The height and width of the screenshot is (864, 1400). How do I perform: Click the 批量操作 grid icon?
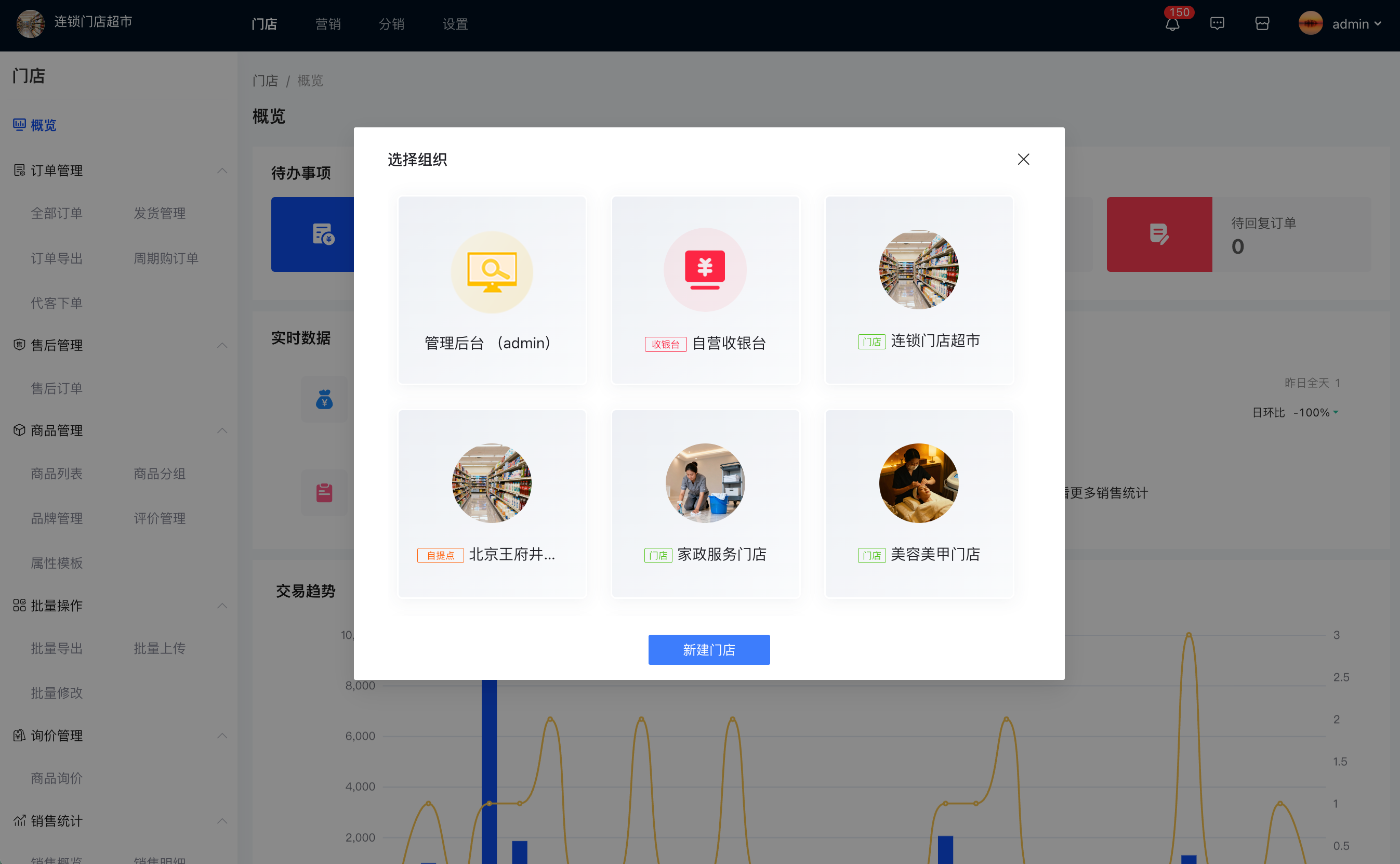click(x=19, y=605)
